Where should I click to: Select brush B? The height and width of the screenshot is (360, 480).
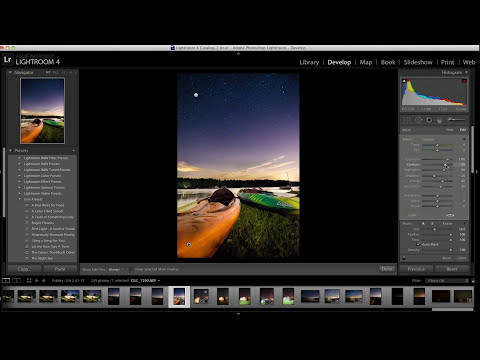[x=432, y=224]
